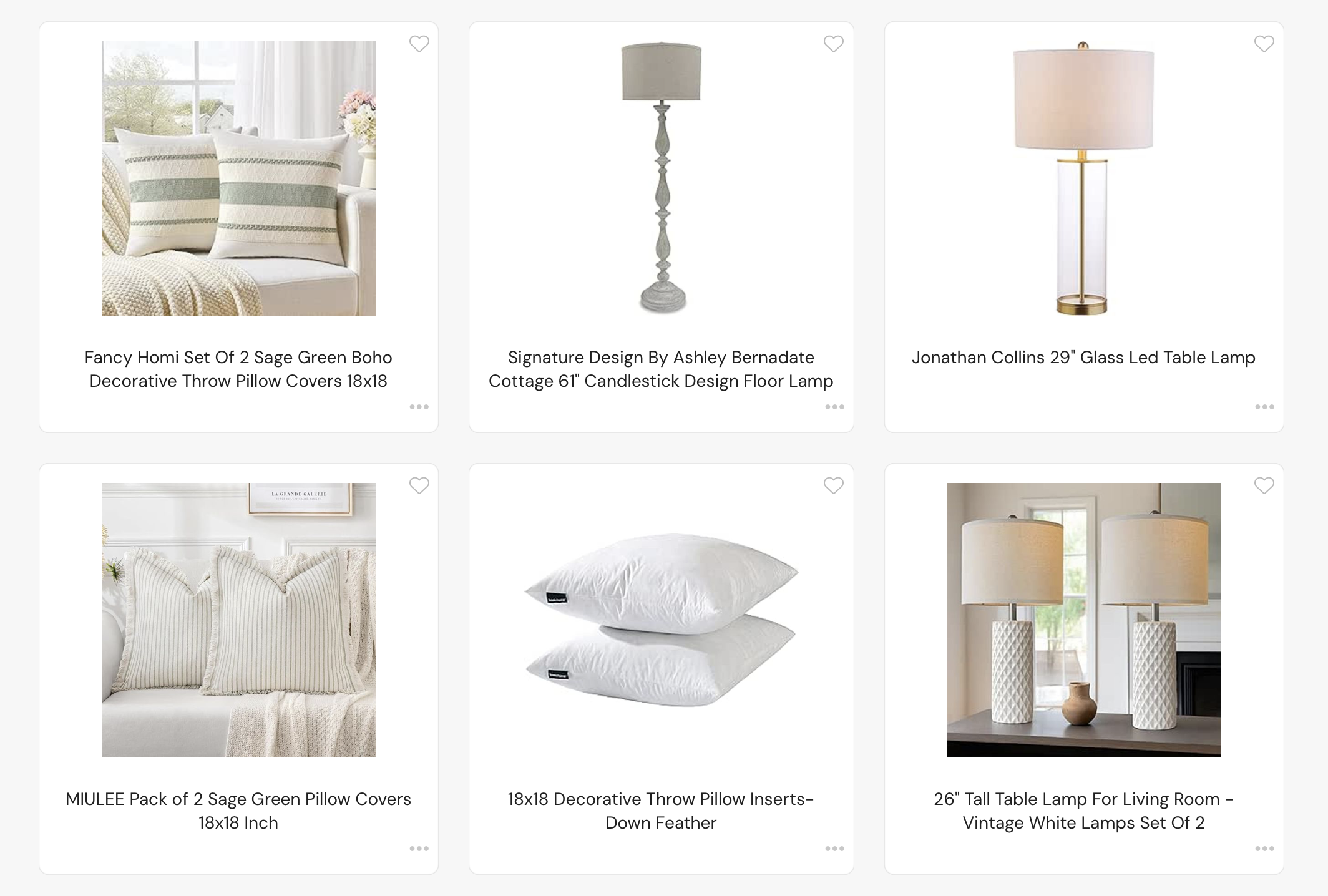
Task: Show more options for MIULEE pillow covers
Action: pyautogui.click(x=419, y=849)
